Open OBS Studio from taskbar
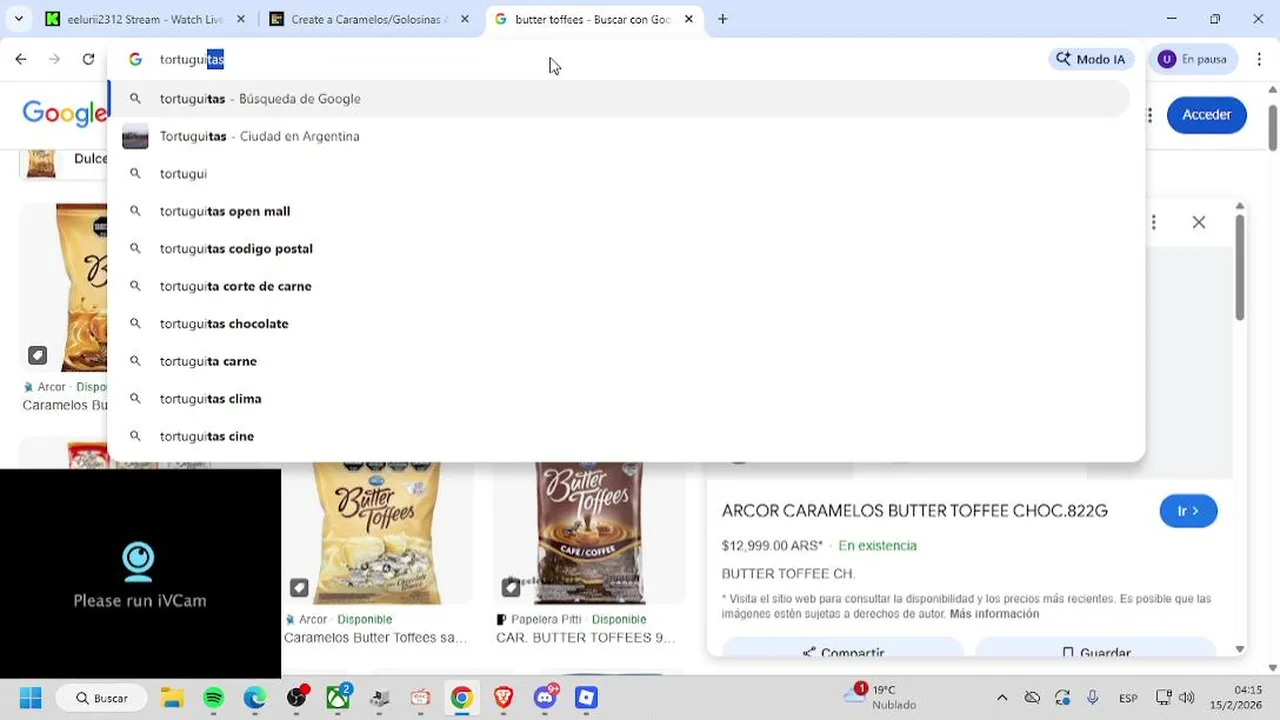The image size is (1280, 720). tap(297, 698)
